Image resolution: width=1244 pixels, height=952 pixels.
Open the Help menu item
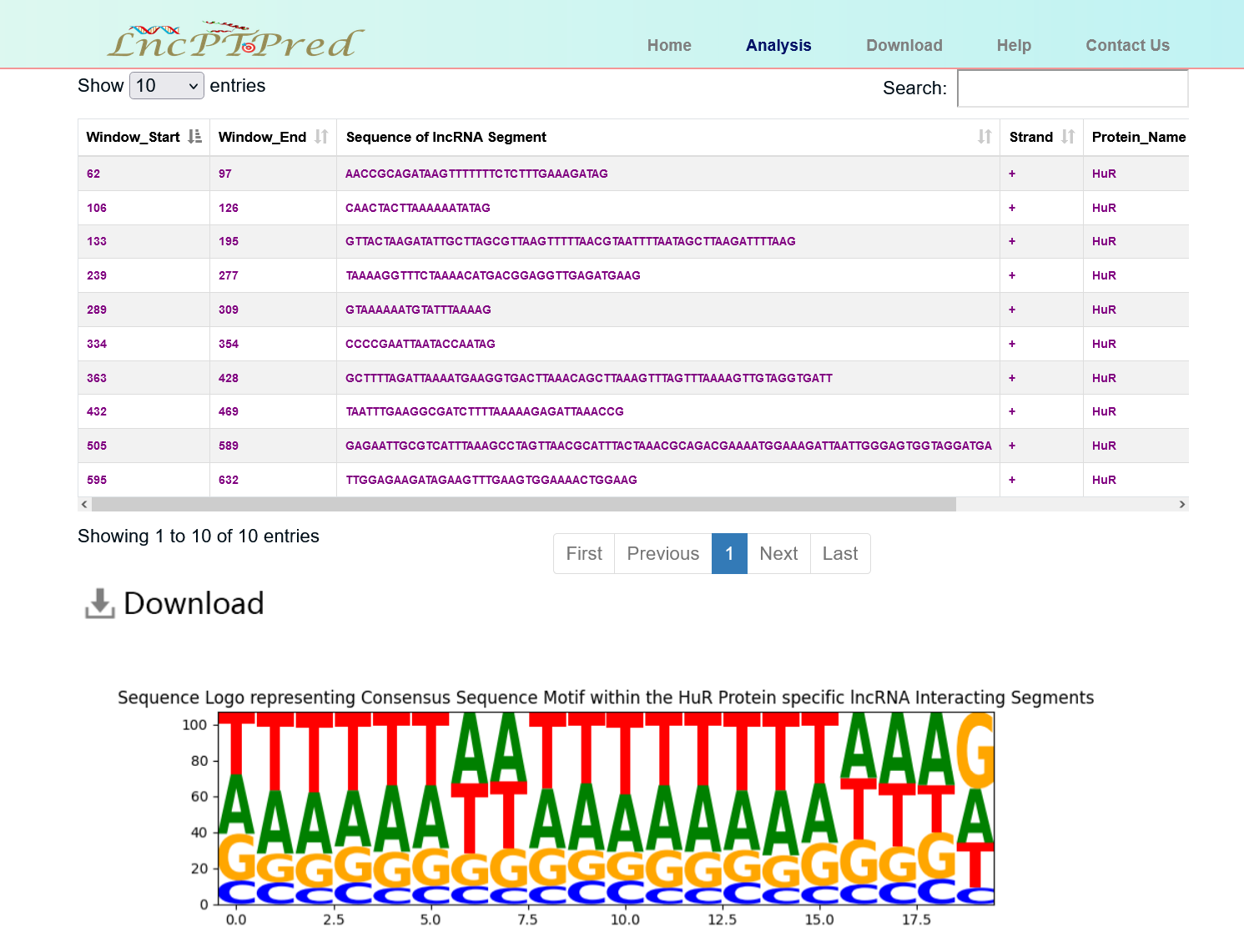click(x=1014, y=45)
